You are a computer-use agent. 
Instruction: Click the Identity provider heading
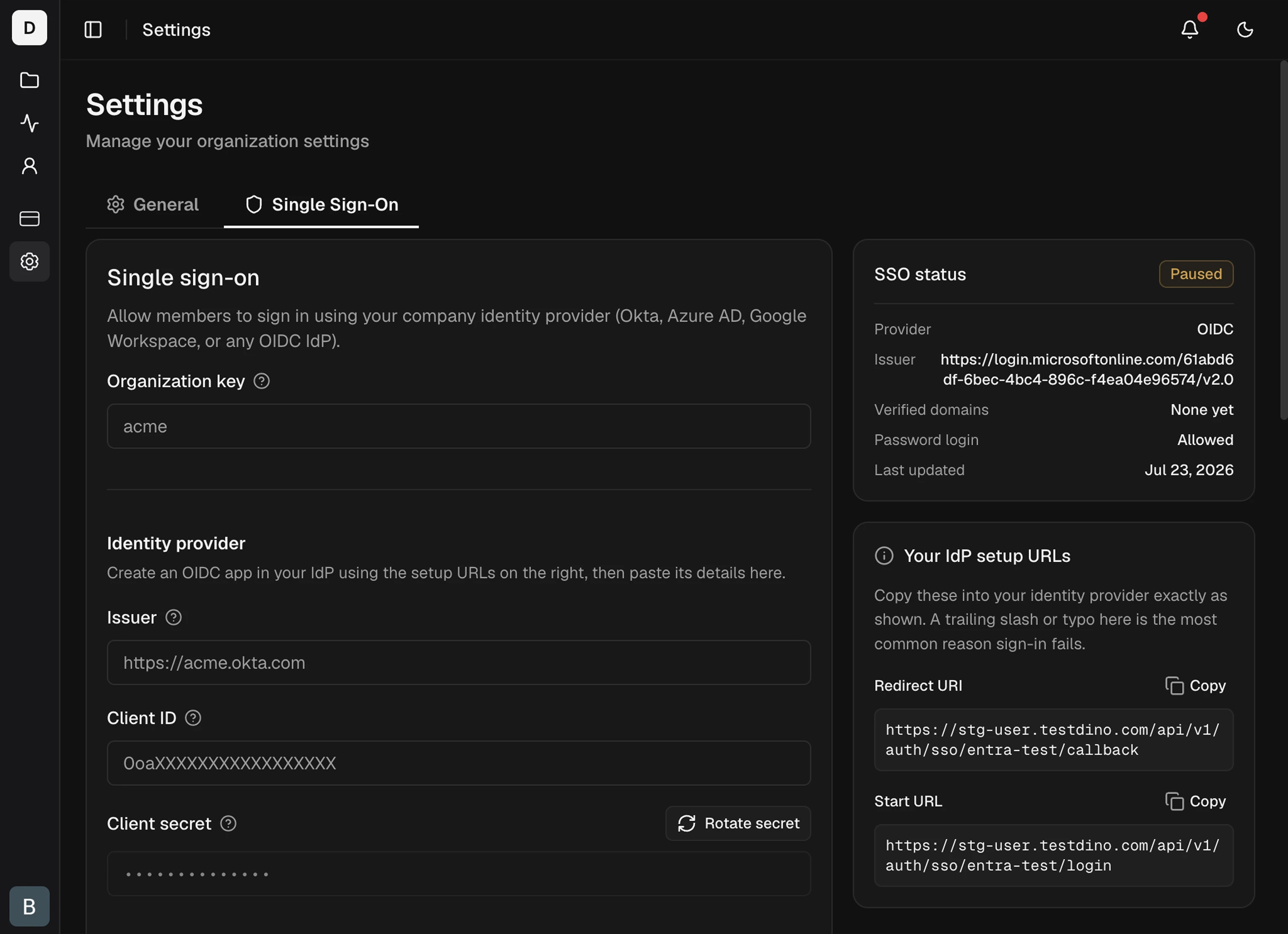tap(176, 543)
